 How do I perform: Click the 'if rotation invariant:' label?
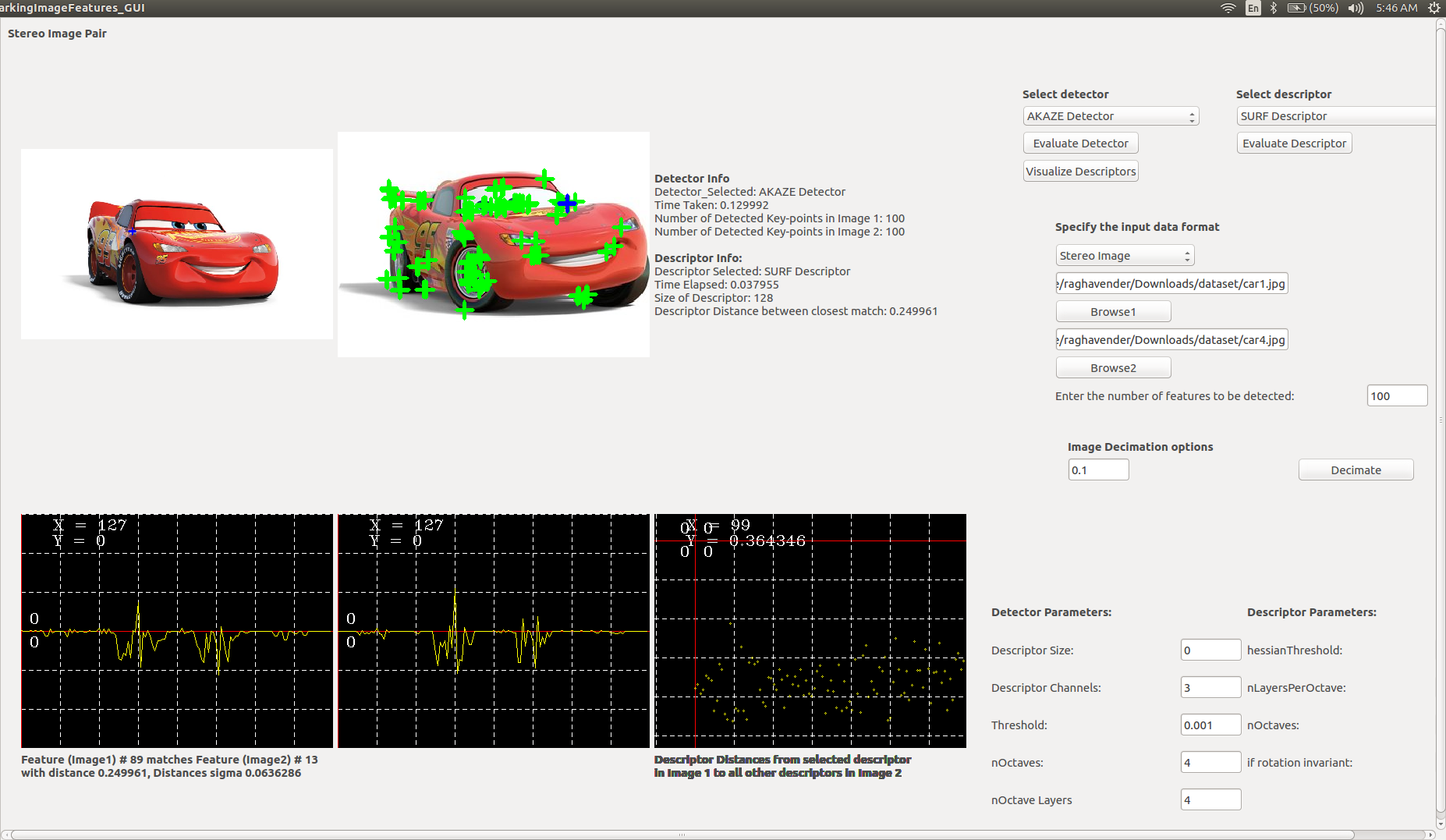pos(1299,763)
